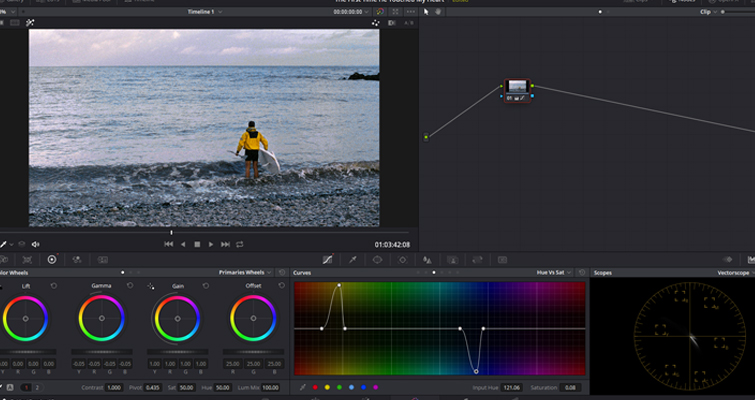
Task: Toggle A/B comparison in viewer
Action: tap(408, 23)
